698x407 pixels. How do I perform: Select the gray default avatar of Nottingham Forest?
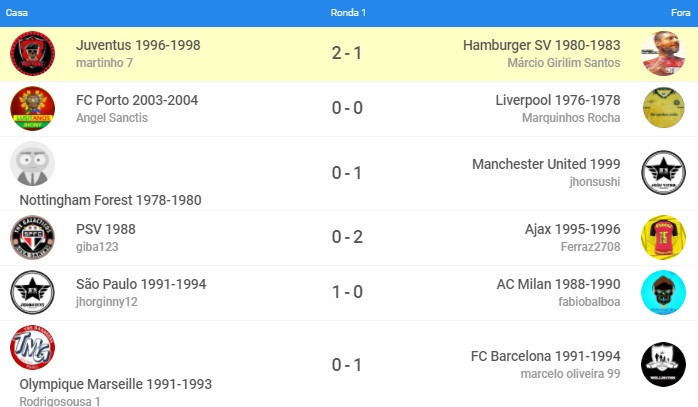click(32, 163)
